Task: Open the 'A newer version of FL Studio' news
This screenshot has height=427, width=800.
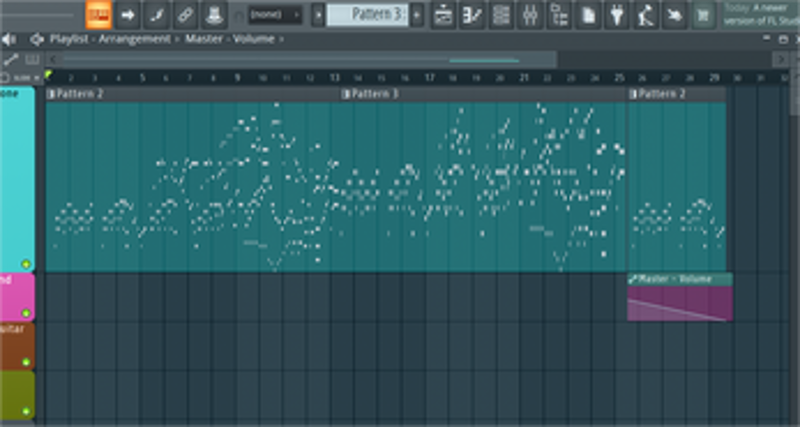Action: [761, 15]
